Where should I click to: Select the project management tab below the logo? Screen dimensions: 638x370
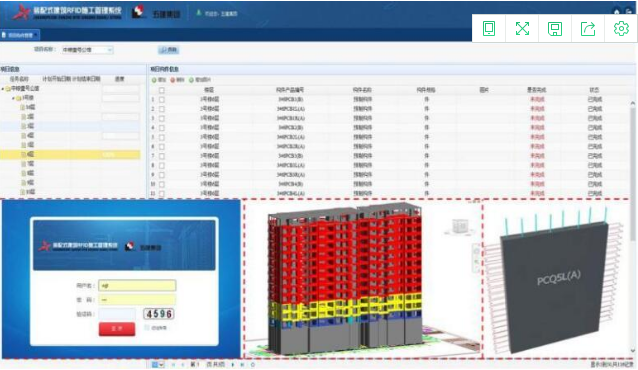click(x=20, y=35)
